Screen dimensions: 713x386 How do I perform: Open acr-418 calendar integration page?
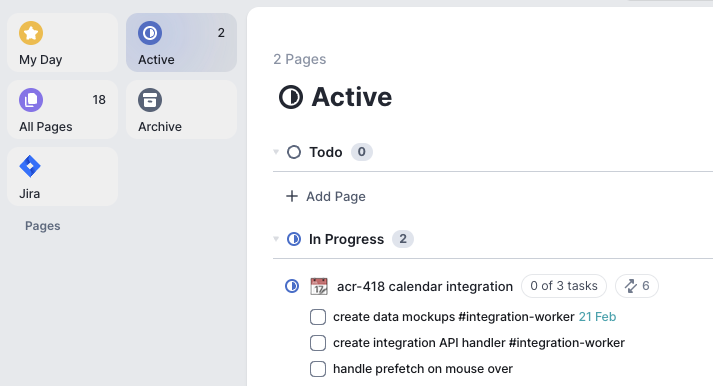pyautogui.click(x=425, y=286)
